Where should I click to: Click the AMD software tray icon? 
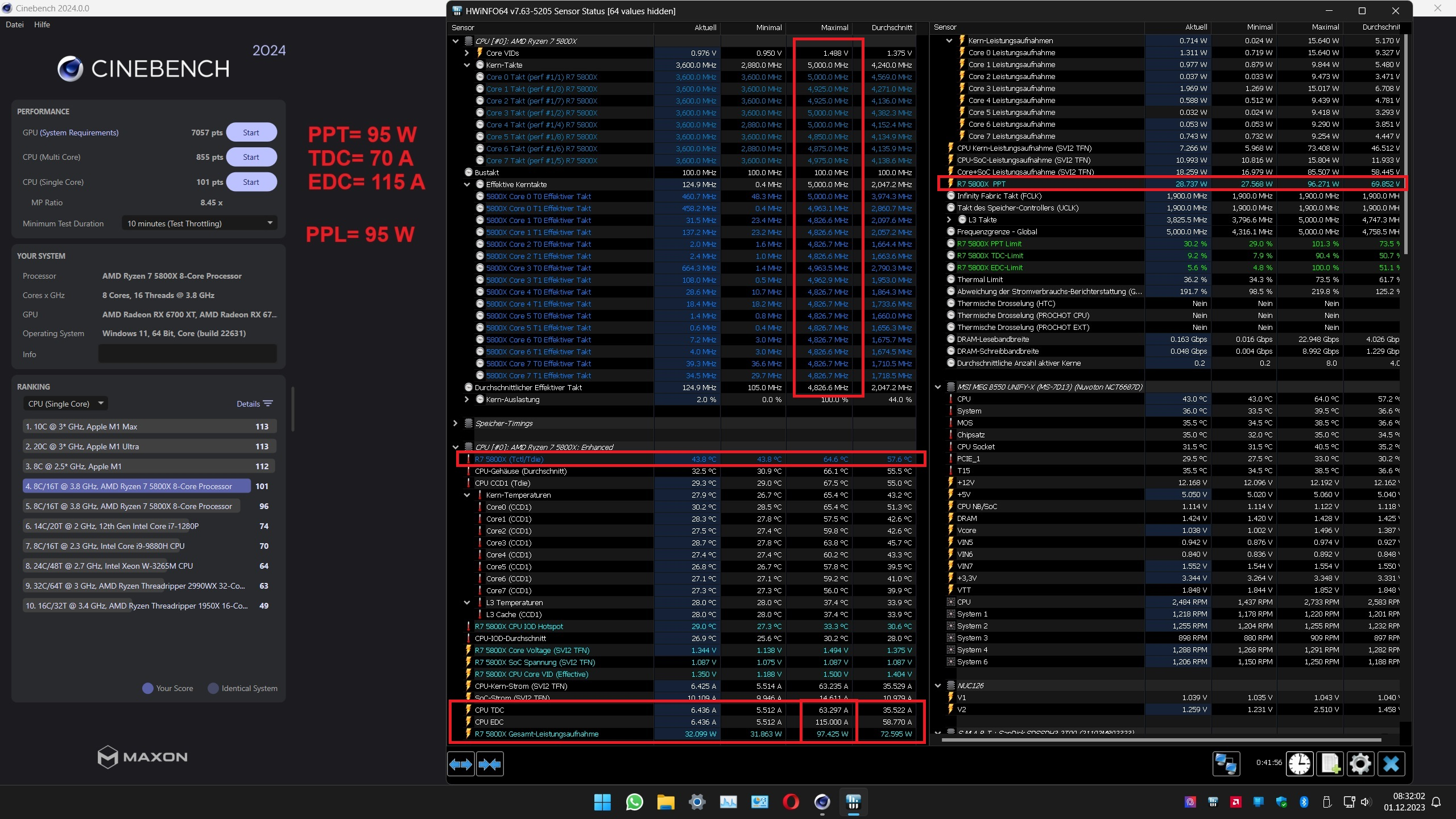click(x=1235, y=802)
